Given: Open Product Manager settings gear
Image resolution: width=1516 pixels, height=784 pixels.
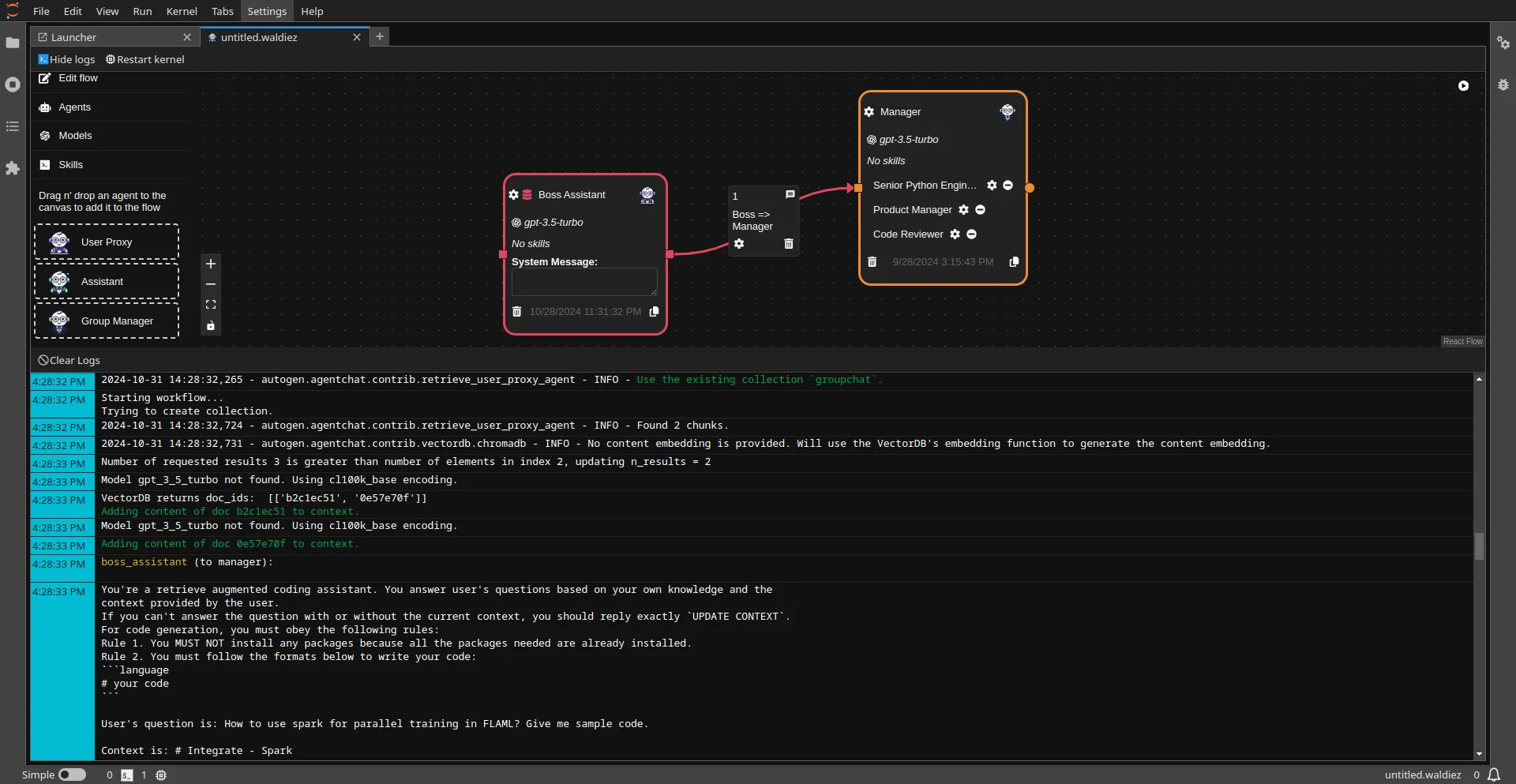Looking at the screenshot, I should tap(963, 210).
